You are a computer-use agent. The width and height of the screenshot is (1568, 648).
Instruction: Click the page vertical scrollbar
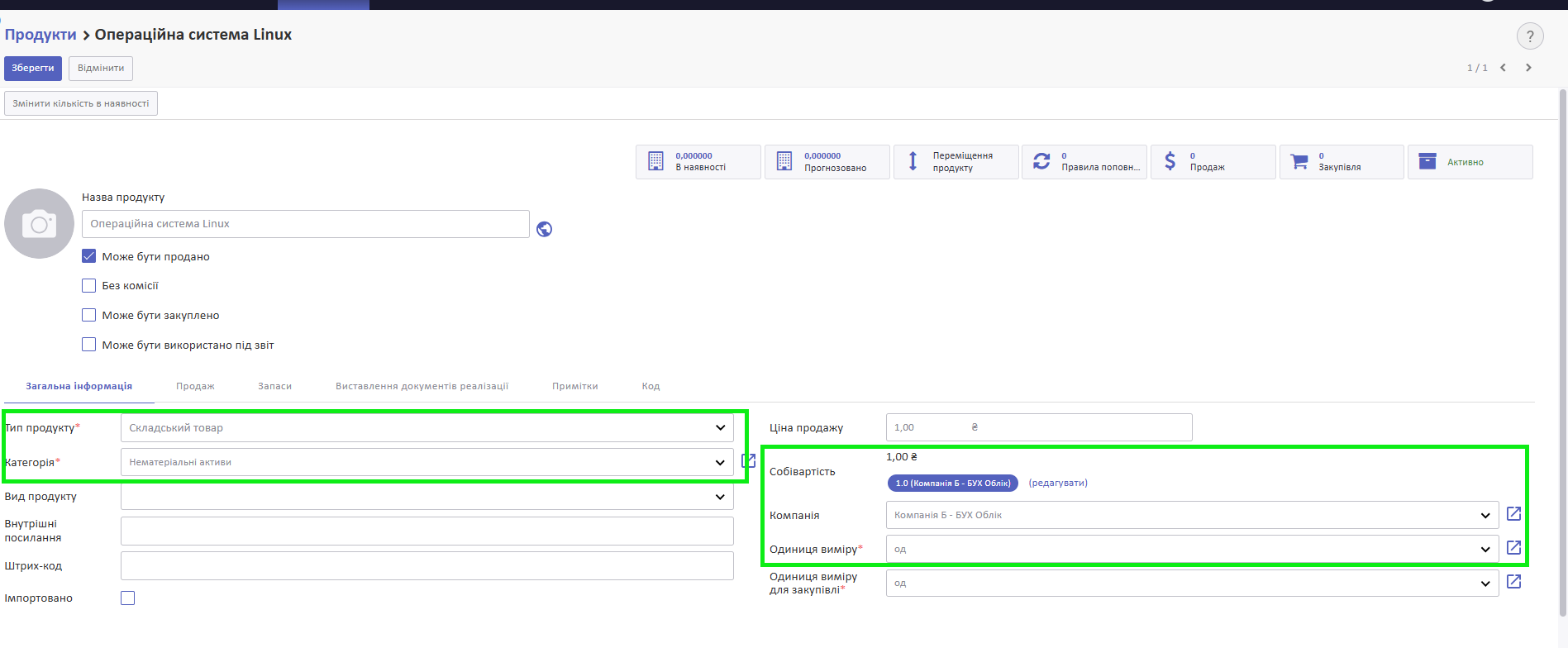(x=1562, y=353)
